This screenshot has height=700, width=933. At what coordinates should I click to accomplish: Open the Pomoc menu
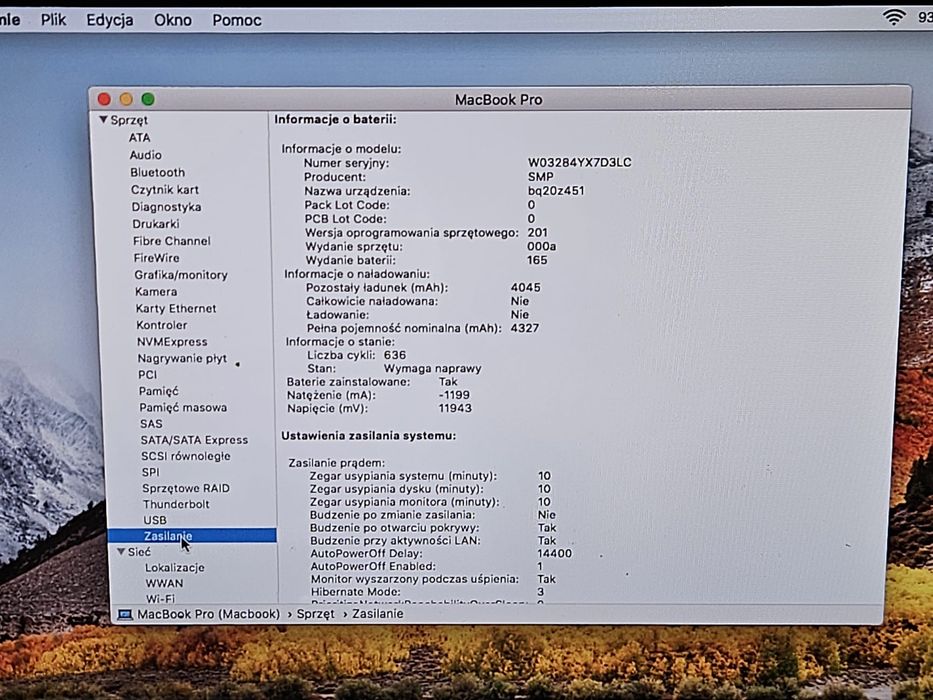[x=237, y=20]
